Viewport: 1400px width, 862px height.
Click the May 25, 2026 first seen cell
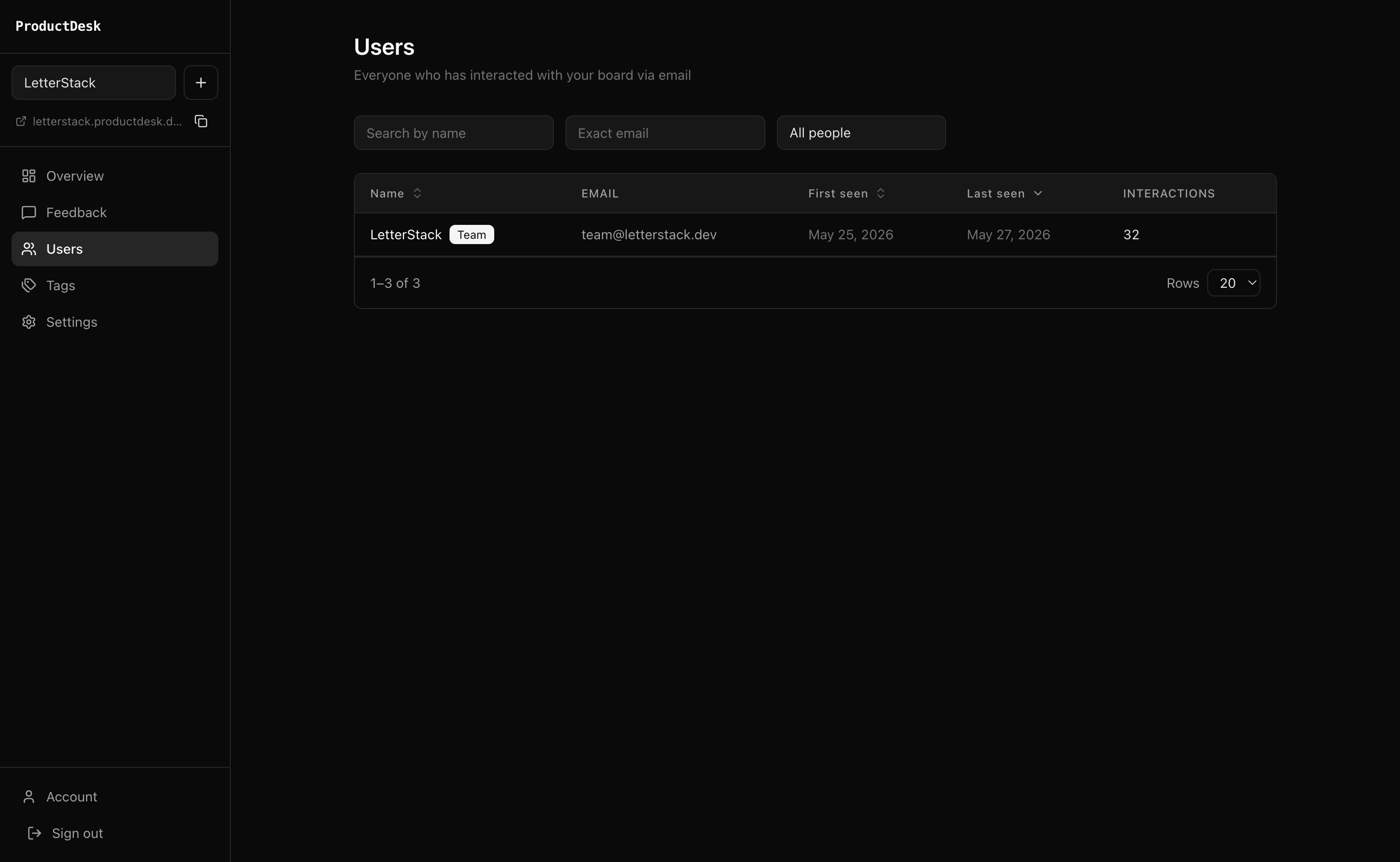tap(851, 235)
